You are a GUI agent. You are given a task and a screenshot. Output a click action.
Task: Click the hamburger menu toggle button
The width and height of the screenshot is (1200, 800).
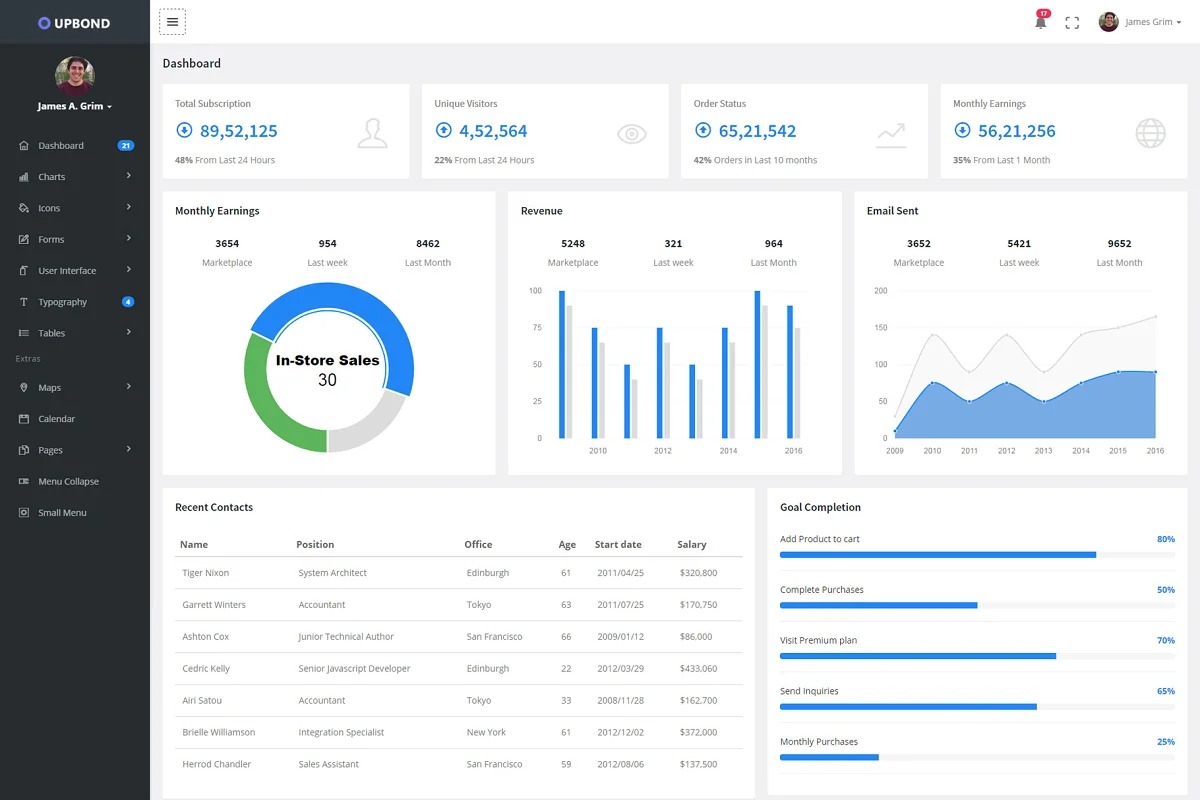point(172,22)
